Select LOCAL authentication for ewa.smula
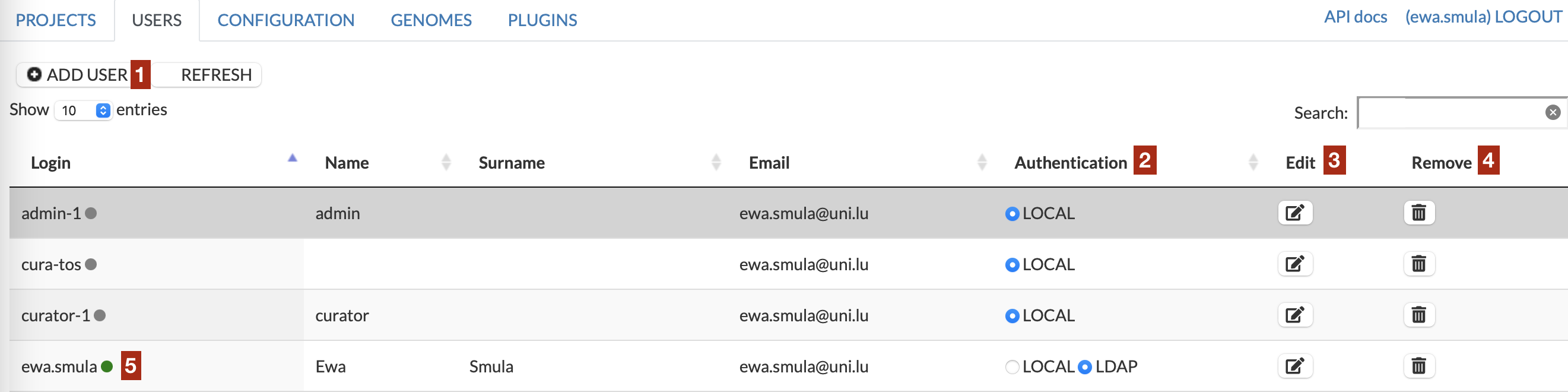The image size is (1568, 392). point(1012,367)
